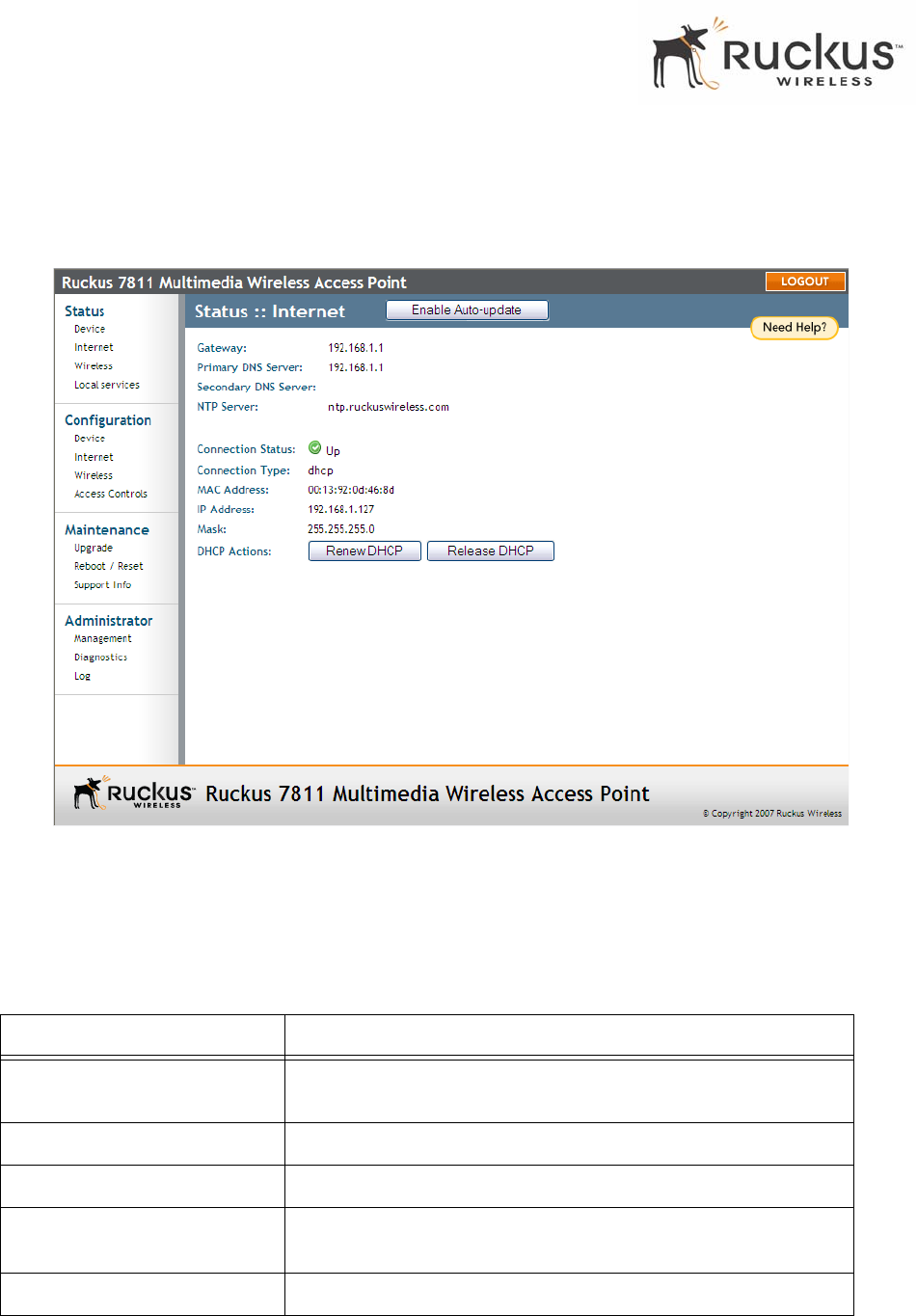Open Wireless under Configuration
The height and width of the screenshot is (1316, 917).
94,475
